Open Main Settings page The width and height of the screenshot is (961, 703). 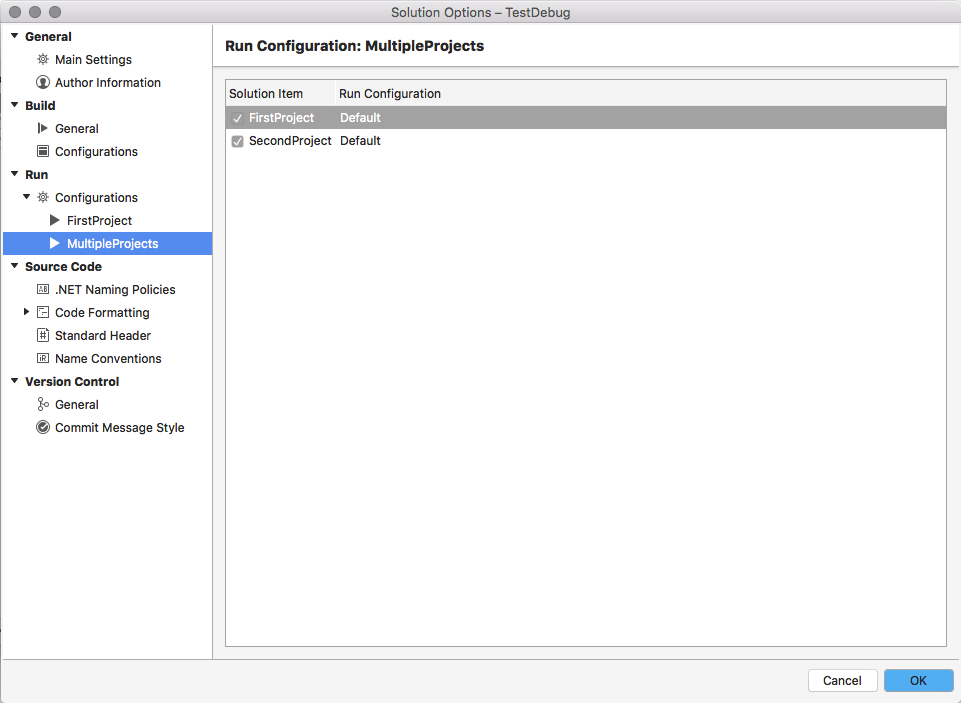click(93, 59)
